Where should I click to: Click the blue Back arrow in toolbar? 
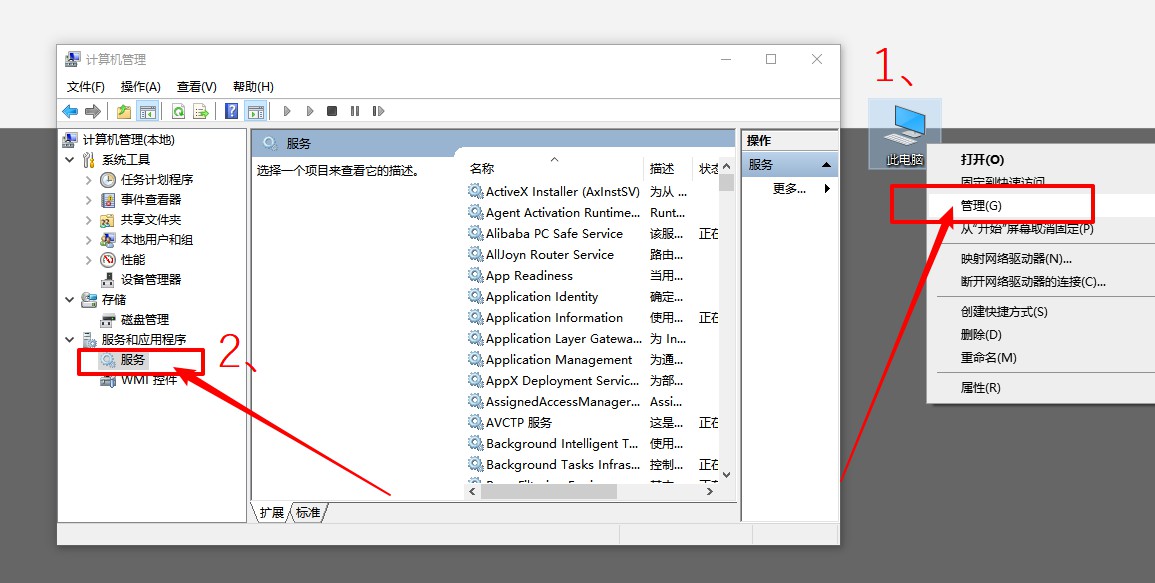tap(70, 111)
